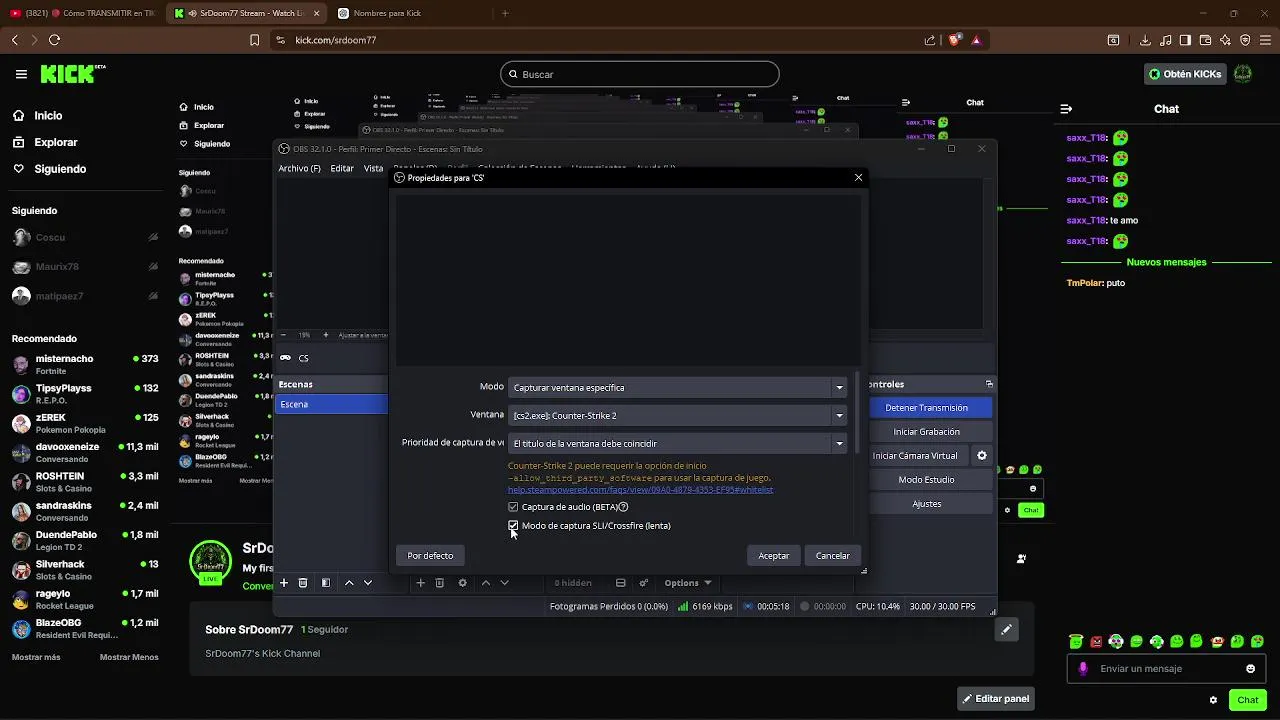Screen dimensions: 1280x720
Task: Undock the Controles panel
Action: click(989, 384)
